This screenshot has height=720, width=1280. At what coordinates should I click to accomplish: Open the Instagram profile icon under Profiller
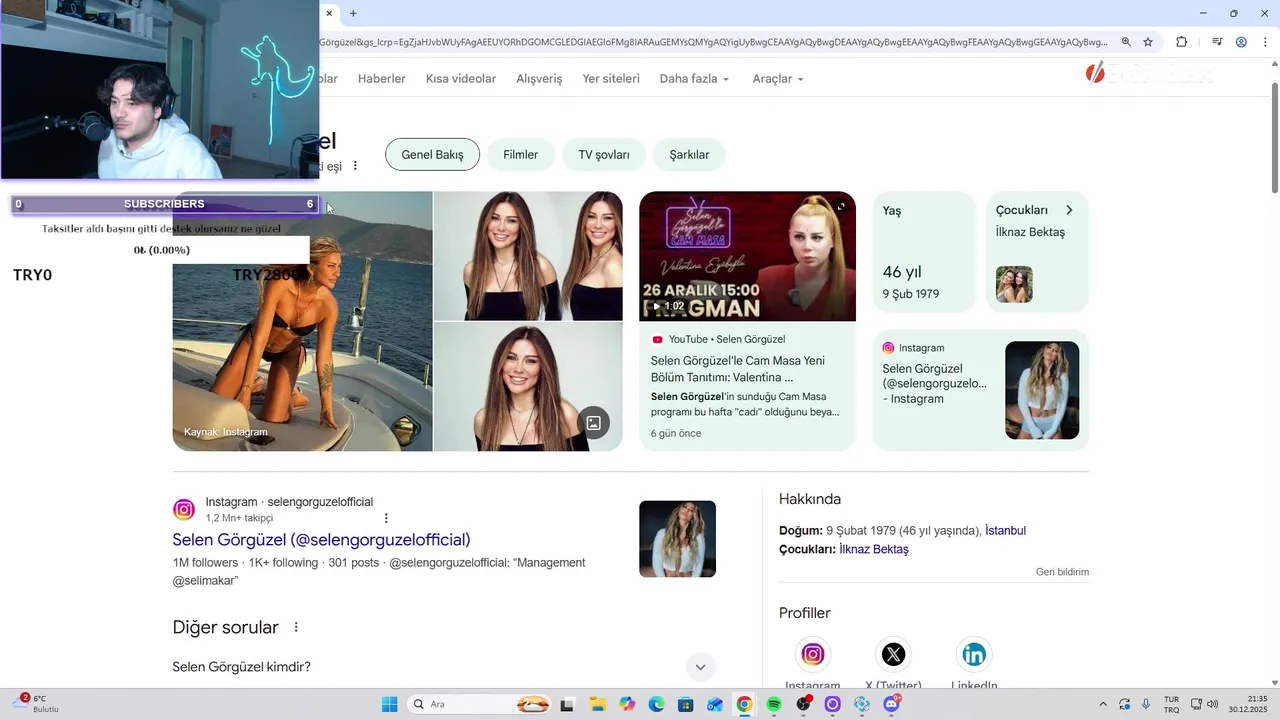[813, 654]
